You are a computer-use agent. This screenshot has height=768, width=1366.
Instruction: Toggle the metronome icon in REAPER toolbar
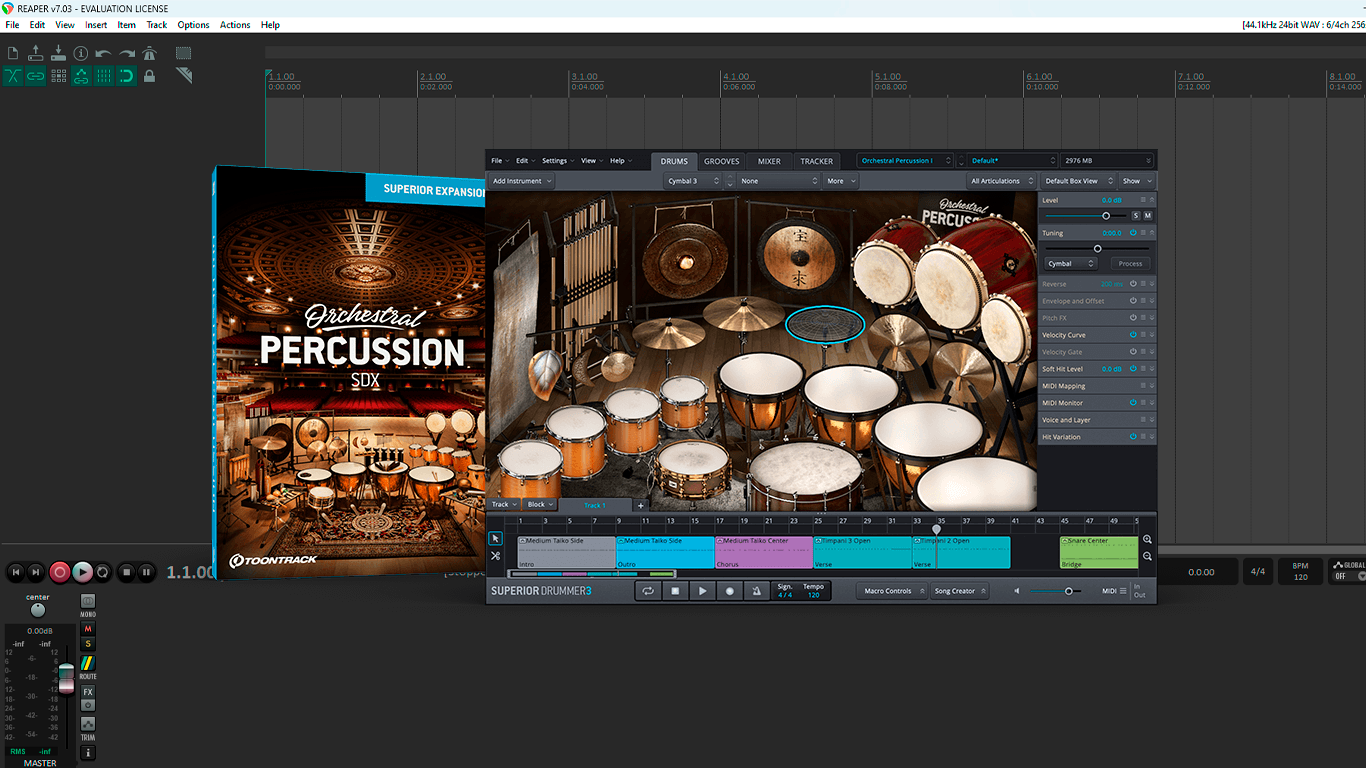(150, 53)
